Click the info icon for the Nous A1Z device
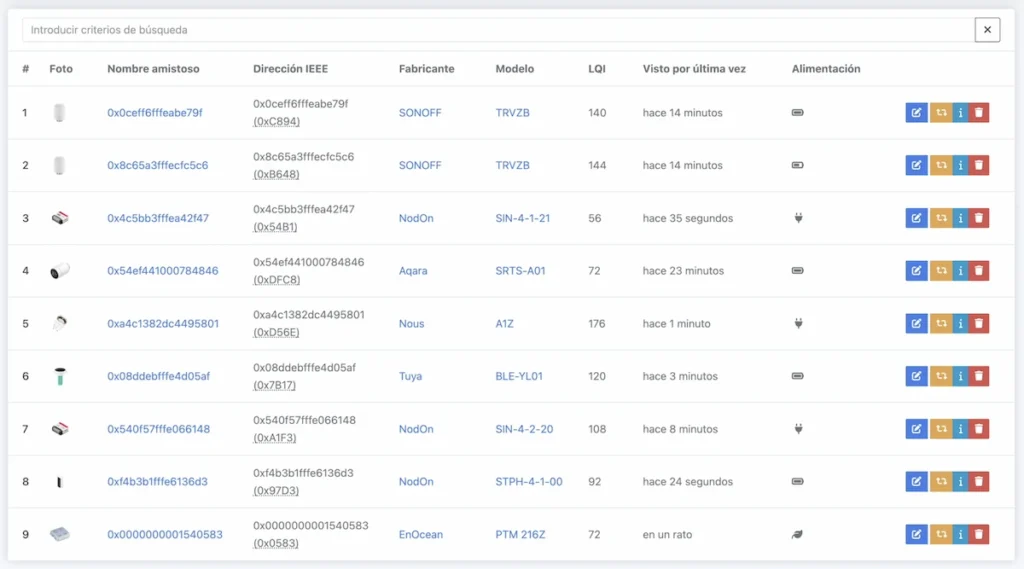The image size is (1024, 569). point(960,324)
